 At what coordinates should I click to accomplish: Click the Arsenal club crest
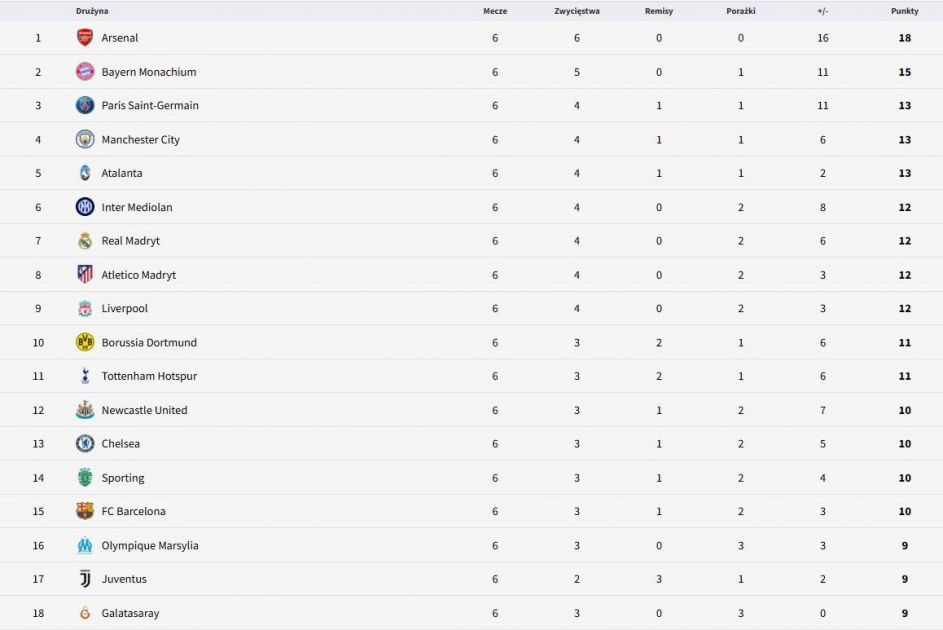point(85,38)
